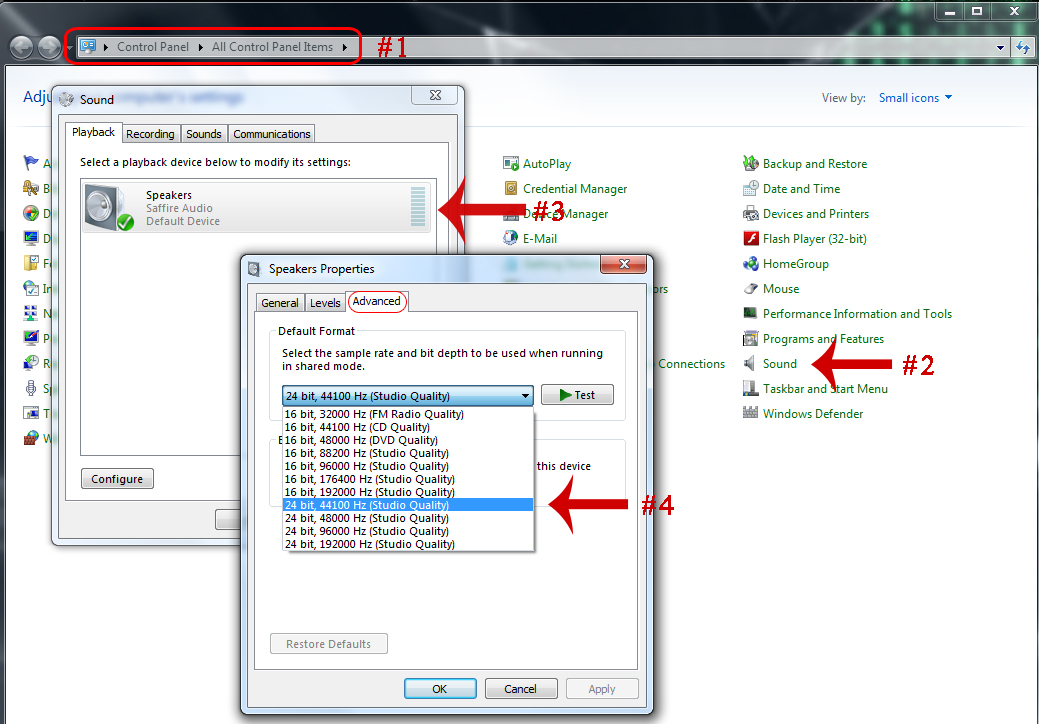Click OK in Speakers Properties
This screenshot has width=1039, height=724.
[x=440, y=689]
